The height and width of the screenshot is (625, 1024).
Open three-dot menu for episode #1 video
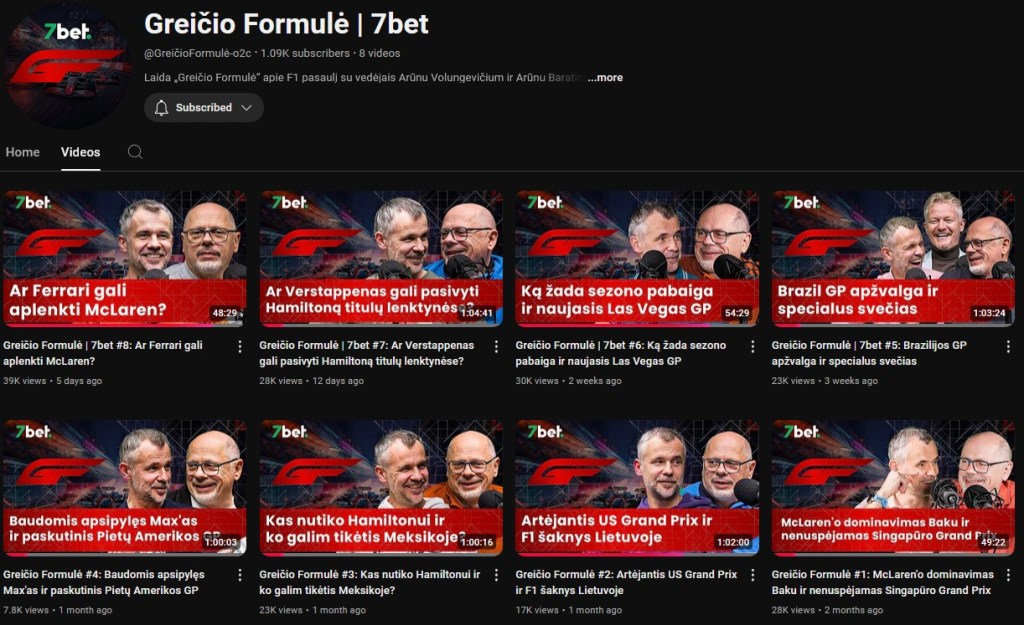pyautogui.click(x=1008, y=575)
